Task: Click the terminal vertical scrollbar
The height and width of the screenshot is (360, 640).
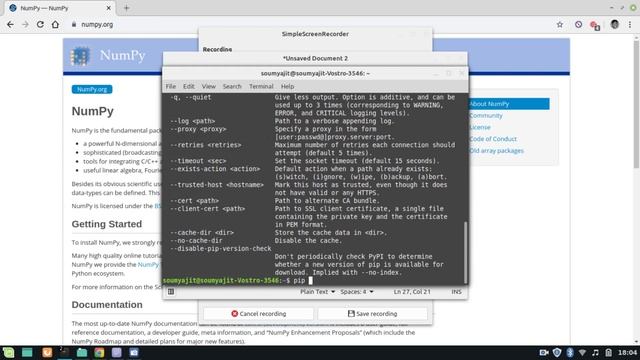Action: pos(465,252)
